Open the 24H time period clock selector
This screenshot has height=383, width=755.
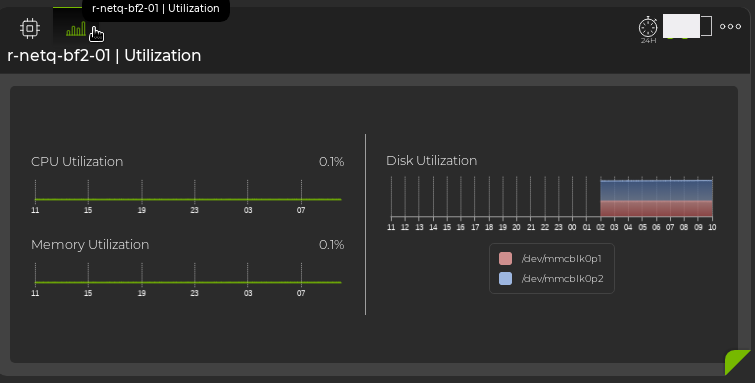point(648,29)
